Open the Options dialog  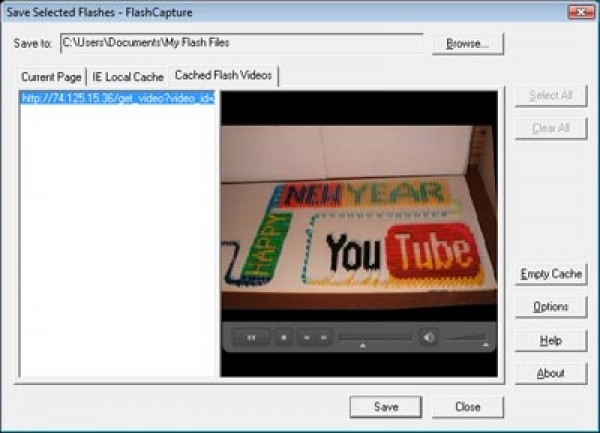[551, 307]
